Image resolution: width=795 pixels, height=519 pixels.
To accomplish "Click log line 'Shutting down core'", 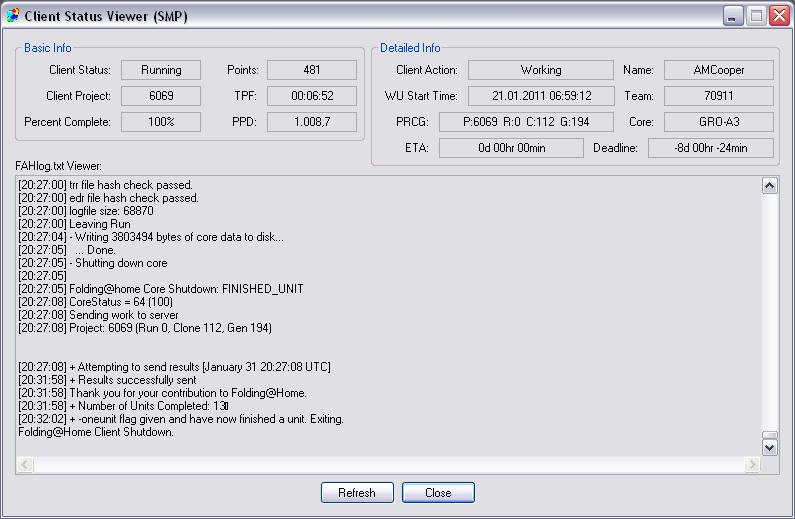I will pos(93,263).
